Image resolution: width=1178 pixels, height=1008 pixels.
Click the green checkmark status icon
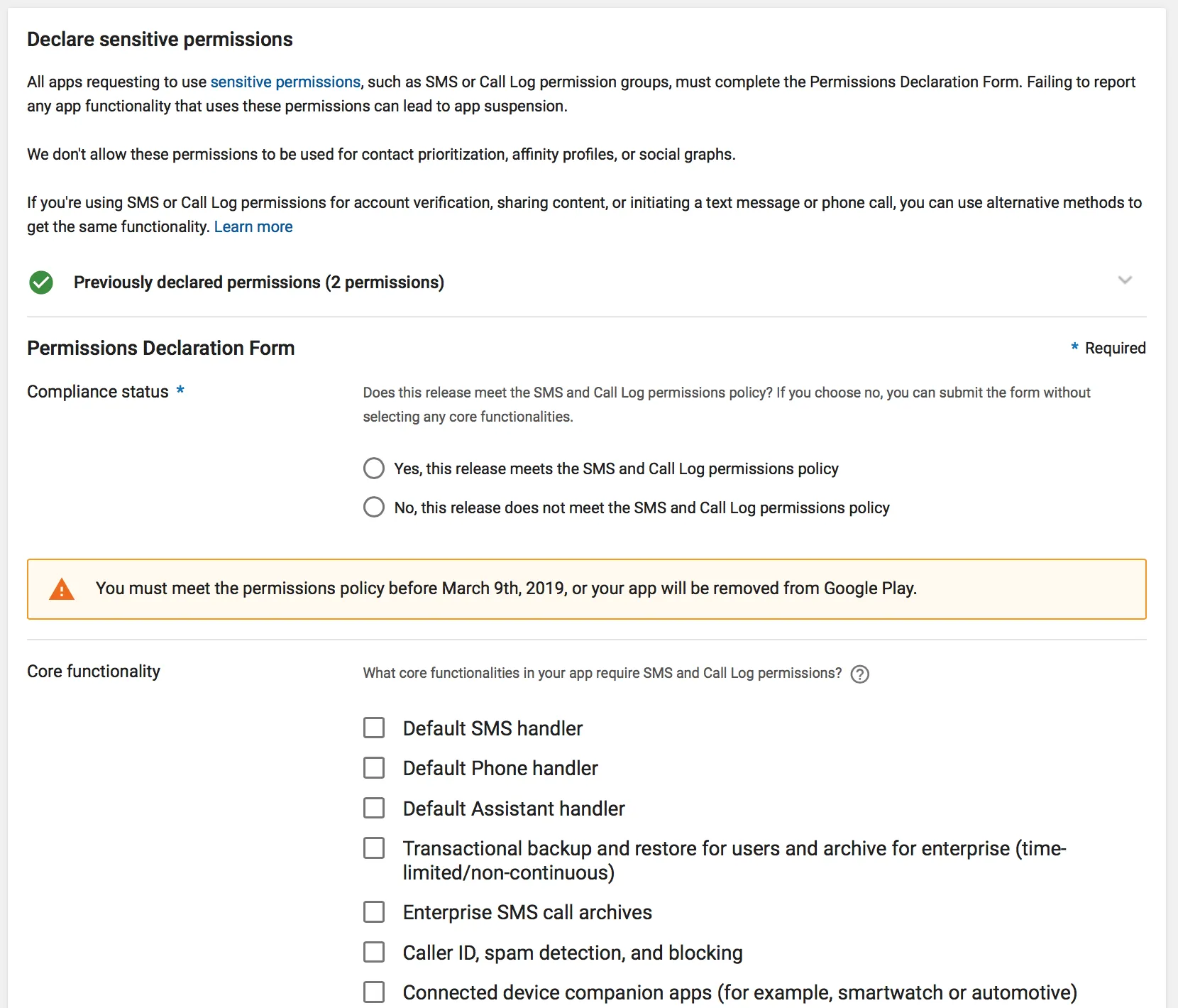(x=41, y=283)
